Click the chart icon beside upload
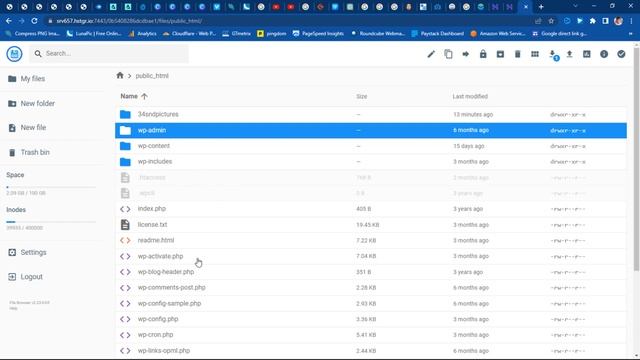The height and width of the screenshot is (360, 640). click(x=587, y=54)
